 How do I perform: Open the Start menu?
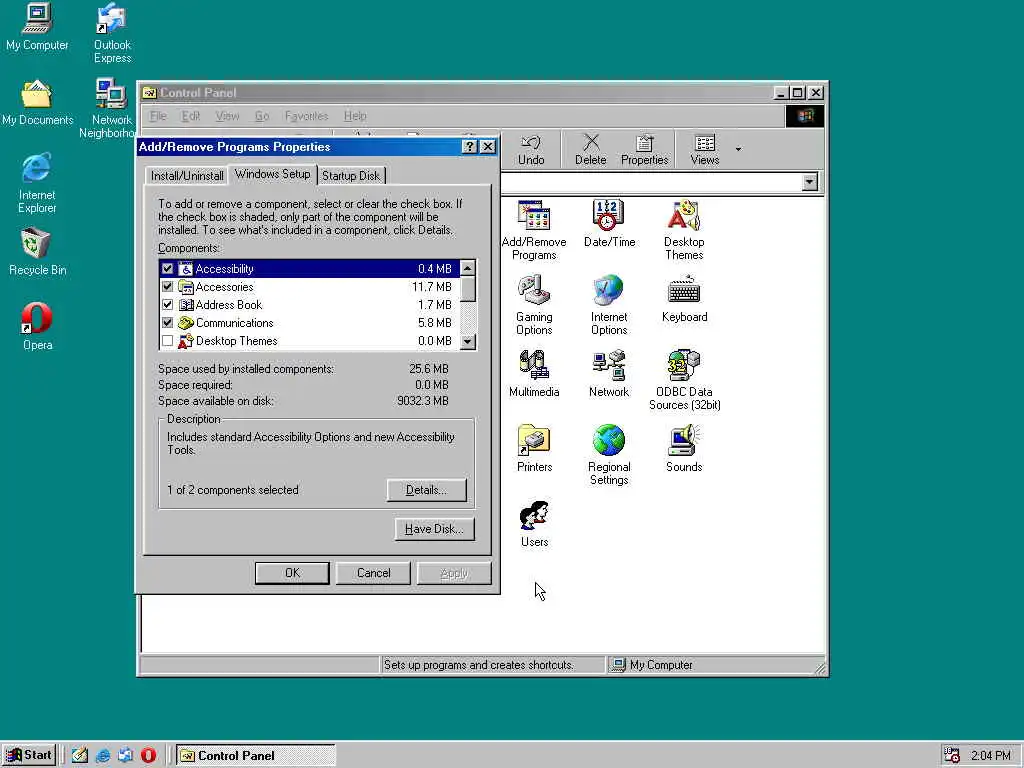tap(29, 755)
